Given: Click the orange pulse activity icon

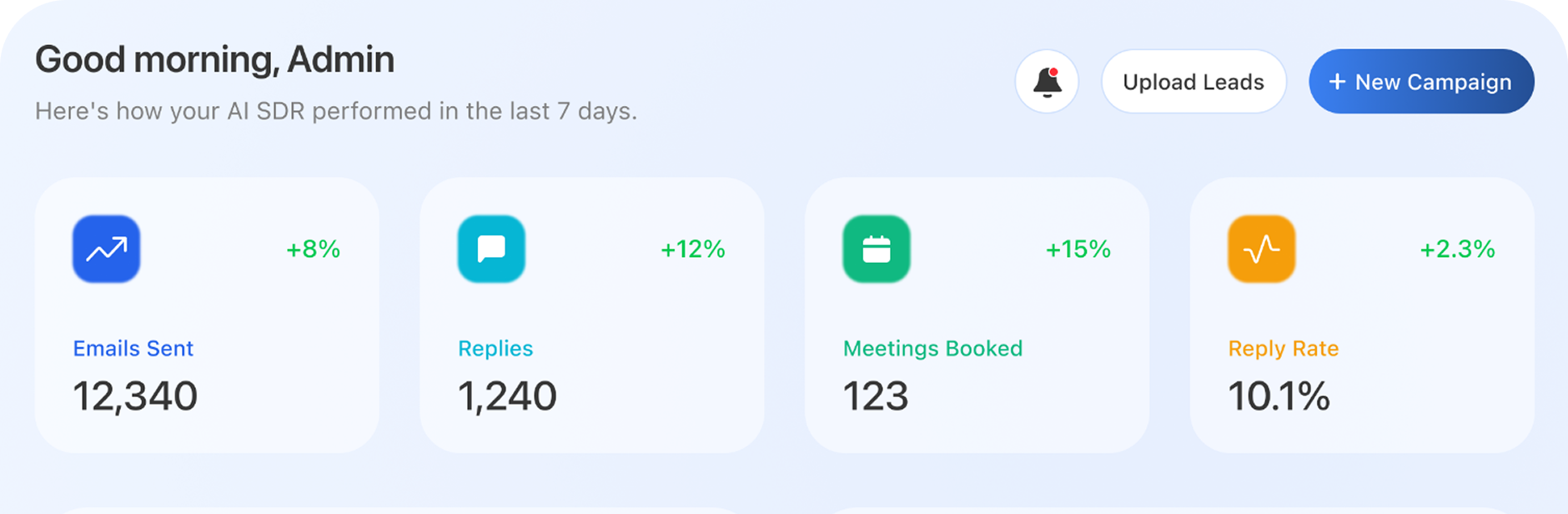Looking at the screenshot, I should [x=1261, y=249].
